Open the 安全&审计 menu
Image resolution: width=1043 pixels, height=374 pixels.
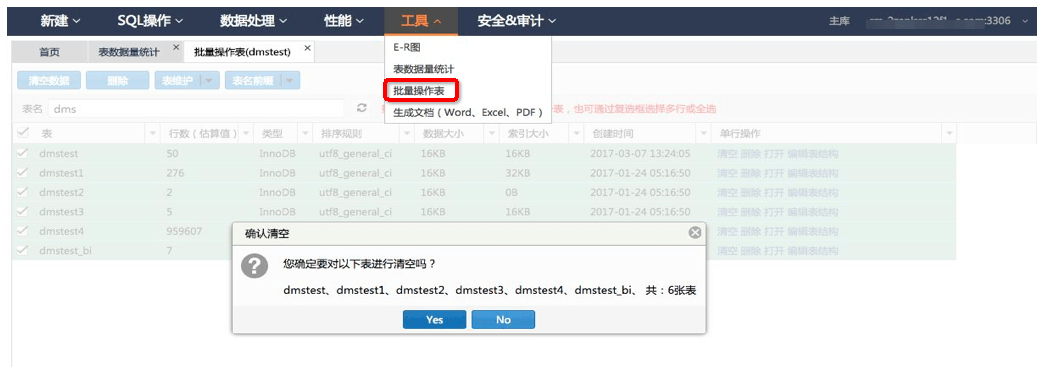pyautogui.click(x=517, y=21)
